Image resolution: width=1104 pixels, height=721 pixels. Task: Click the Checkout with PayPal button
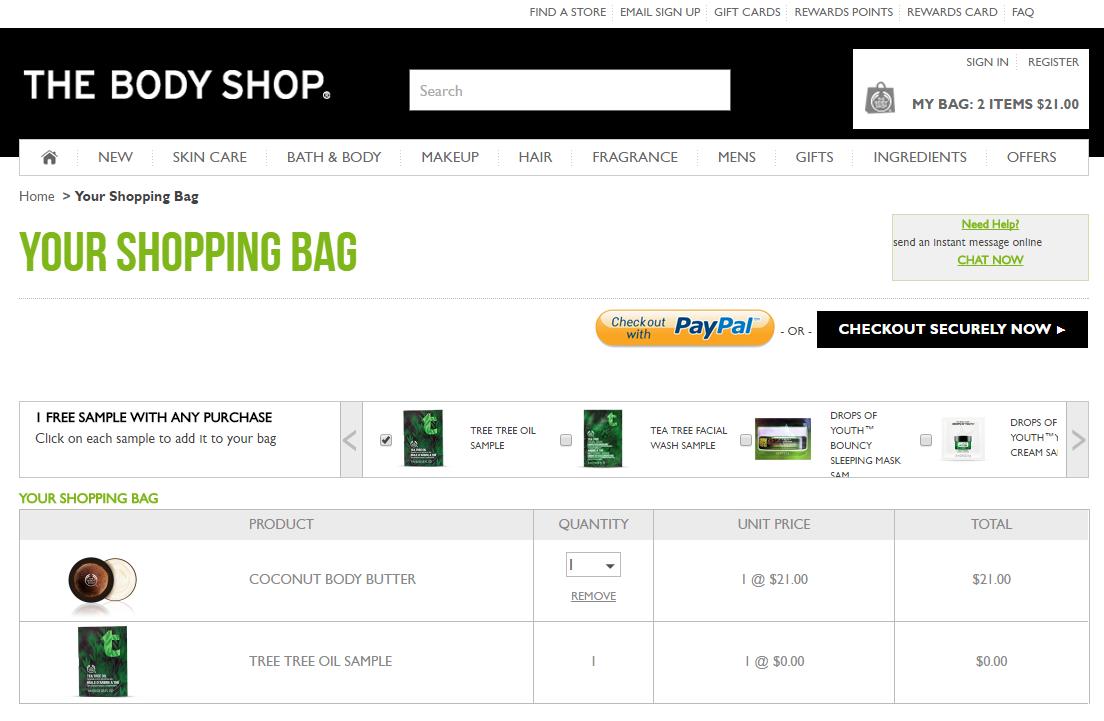click(x=684, y=328)
